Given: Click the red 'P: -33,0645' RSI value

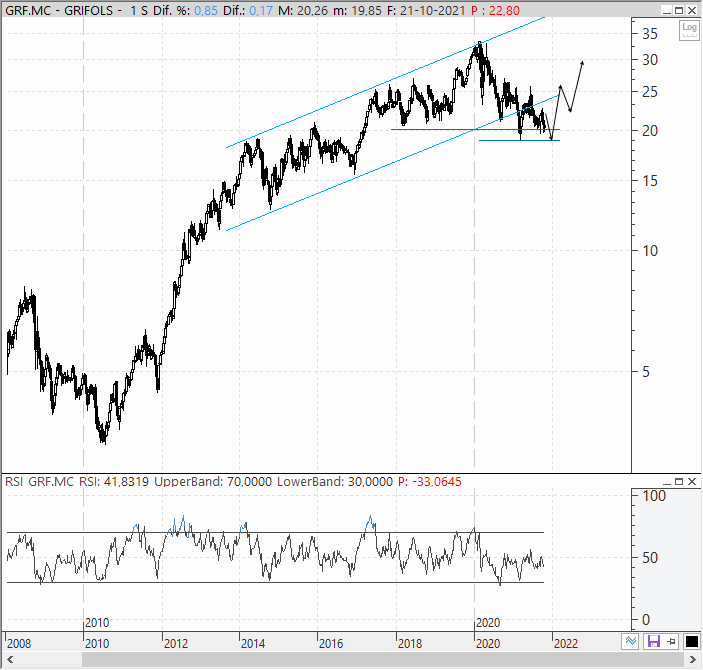Looking at the screenshot, I should click(430, 482).
